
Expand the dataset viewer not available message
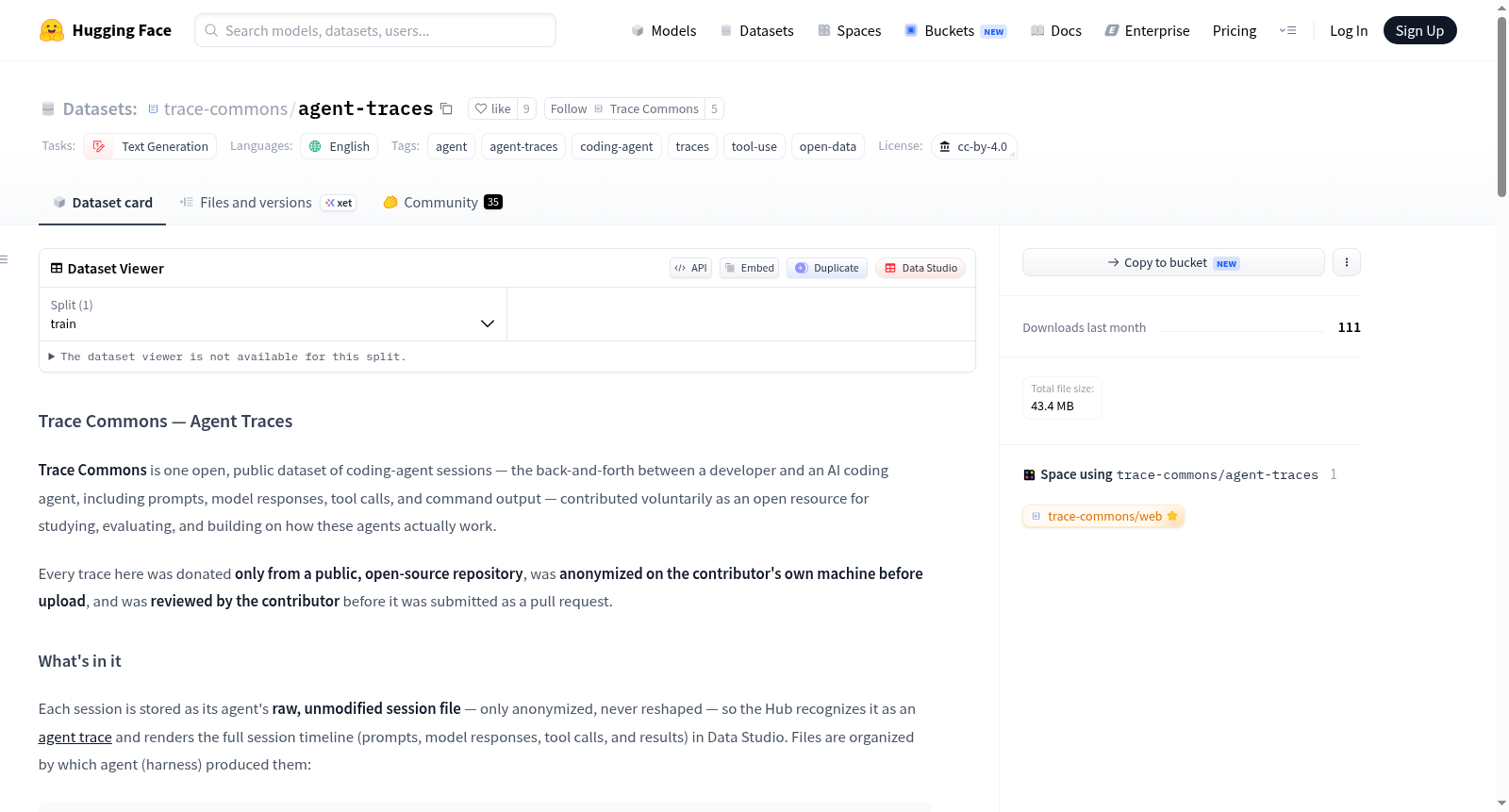pyautogui.click(x=227, y=356)
